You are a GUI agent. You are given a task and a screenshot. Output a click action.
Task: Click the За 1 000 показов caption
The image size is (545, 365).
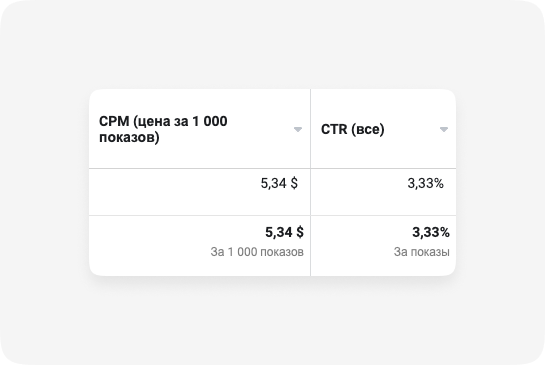pyautogui.click(x=257, y=252)
